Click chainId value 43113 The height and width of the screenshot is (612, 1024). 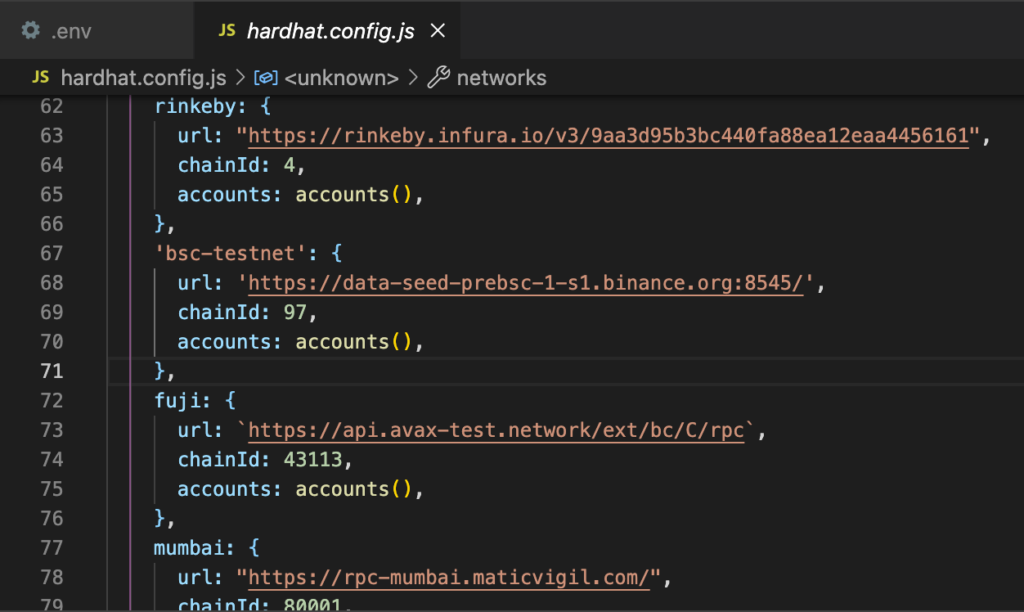(x=313, y=459)
